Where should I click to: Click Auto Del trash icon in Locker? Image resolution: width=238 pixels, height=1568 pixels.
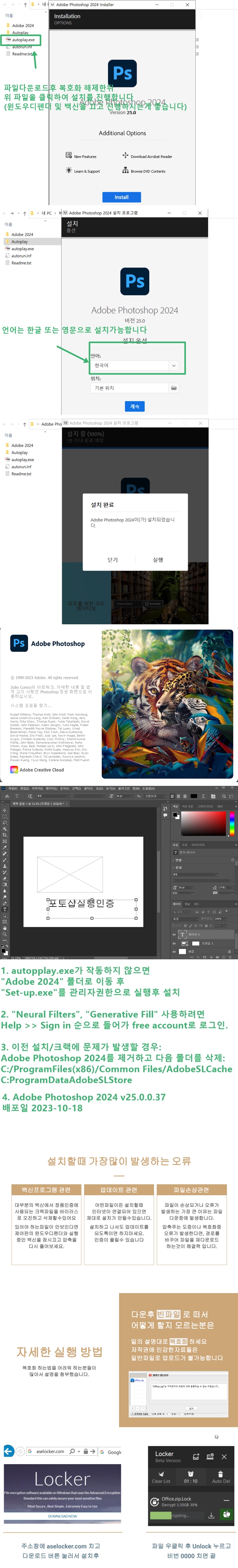pyautogui.click(x=221, y=1477)
